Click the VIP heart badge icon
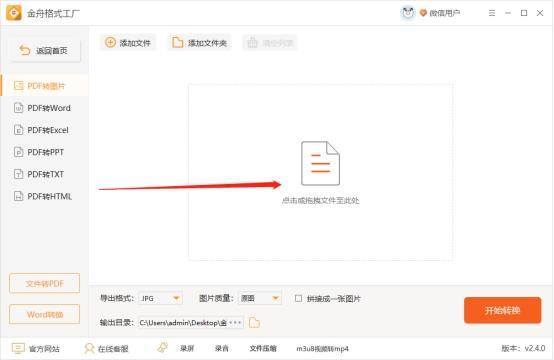 [x=423, y=13]
